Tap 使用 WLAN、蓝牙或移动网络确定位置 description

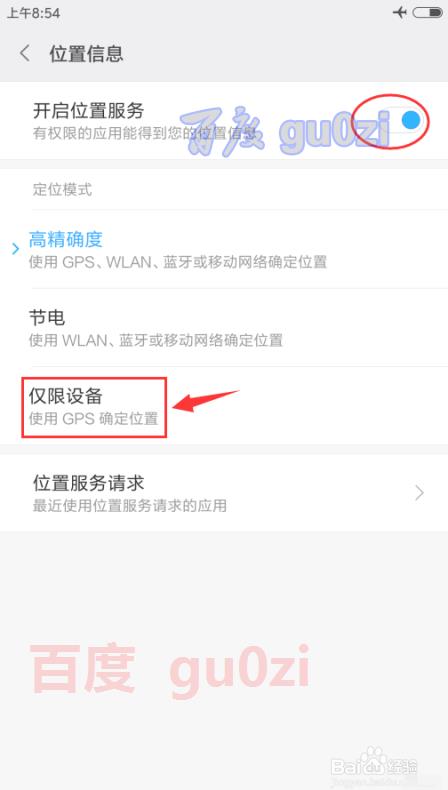tap(156, 340)
